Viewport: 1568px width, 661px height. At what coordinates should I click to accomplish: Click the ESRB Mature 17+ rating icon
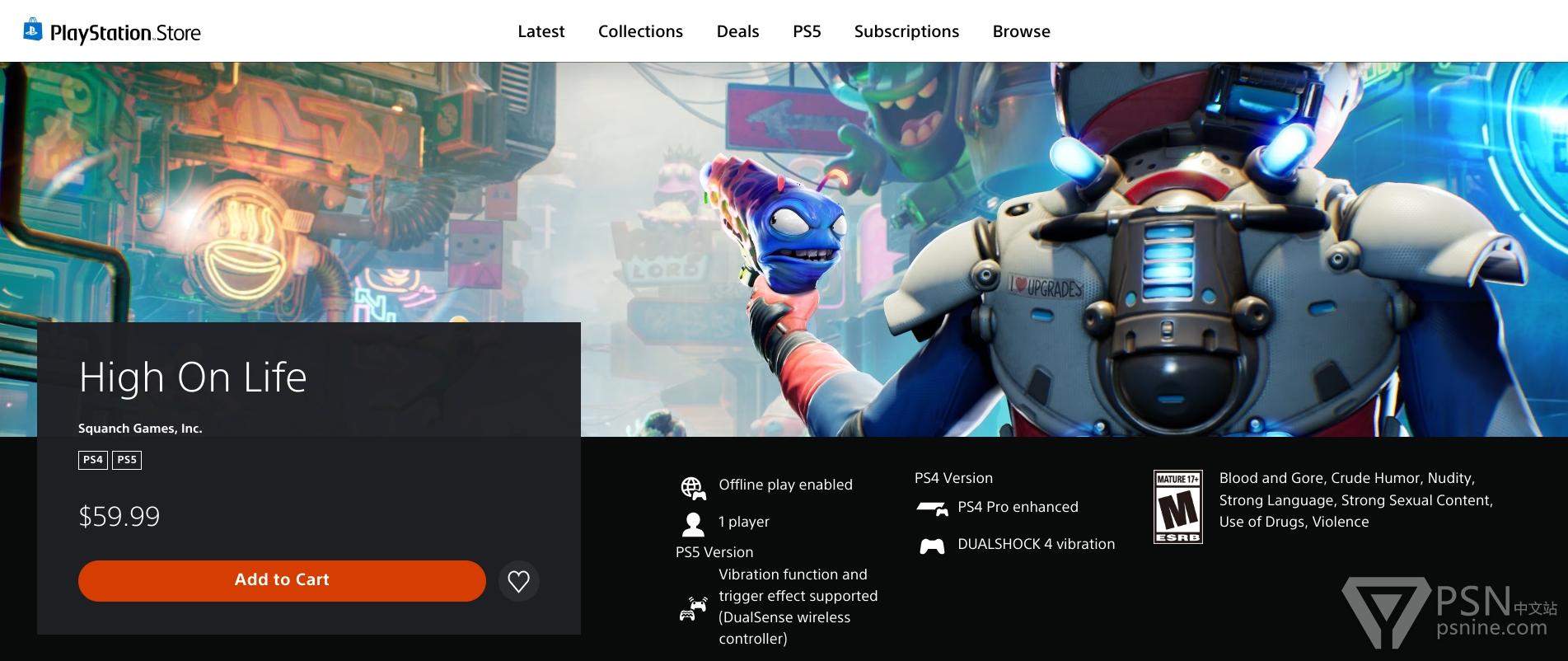point(1177,507)
